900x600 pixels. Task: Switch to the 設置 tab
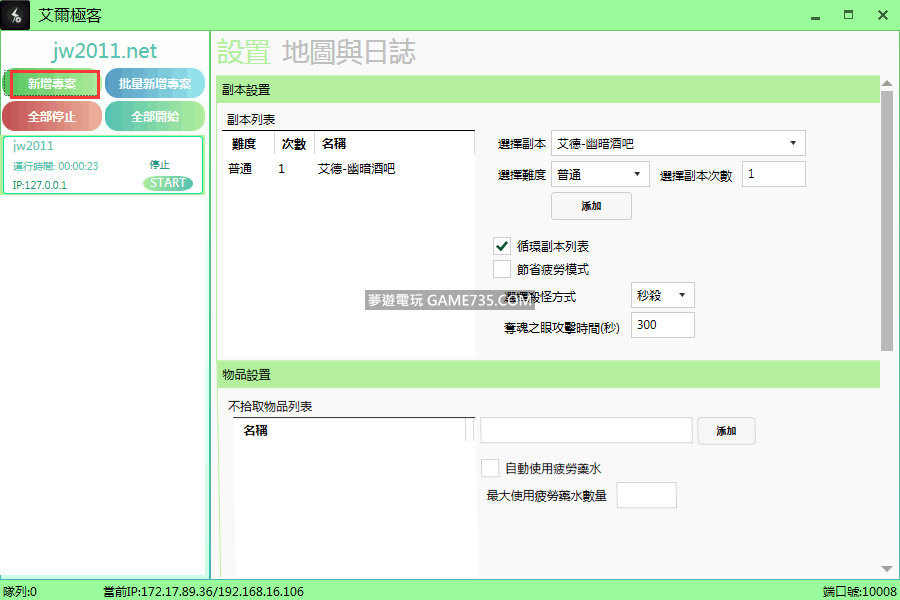tap(244, 52)
